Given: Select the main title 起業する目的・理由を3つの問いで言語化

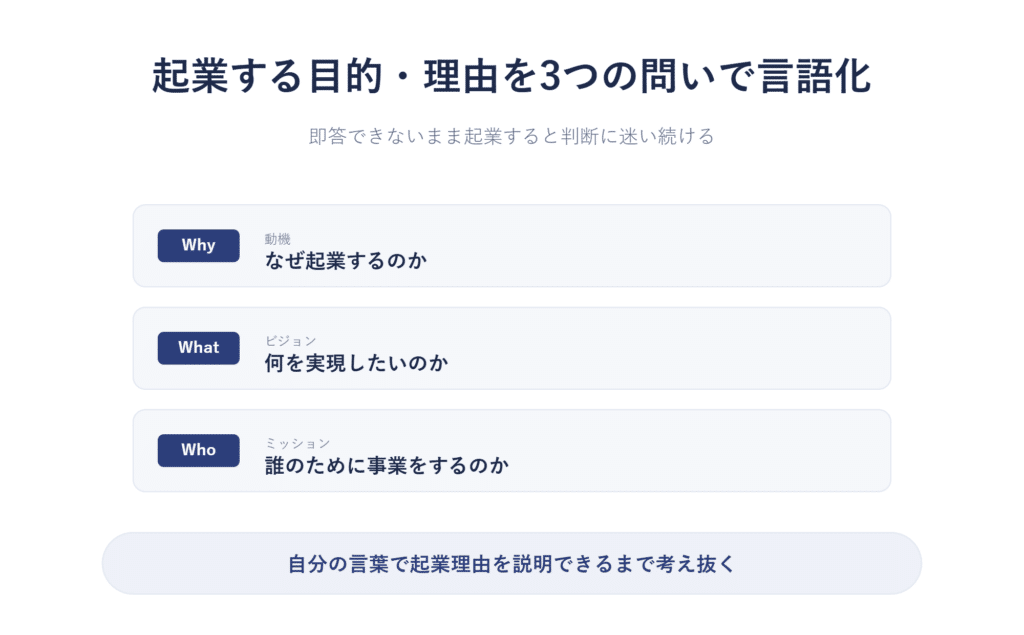Looking at the screenshot, I should click(511, 76).
